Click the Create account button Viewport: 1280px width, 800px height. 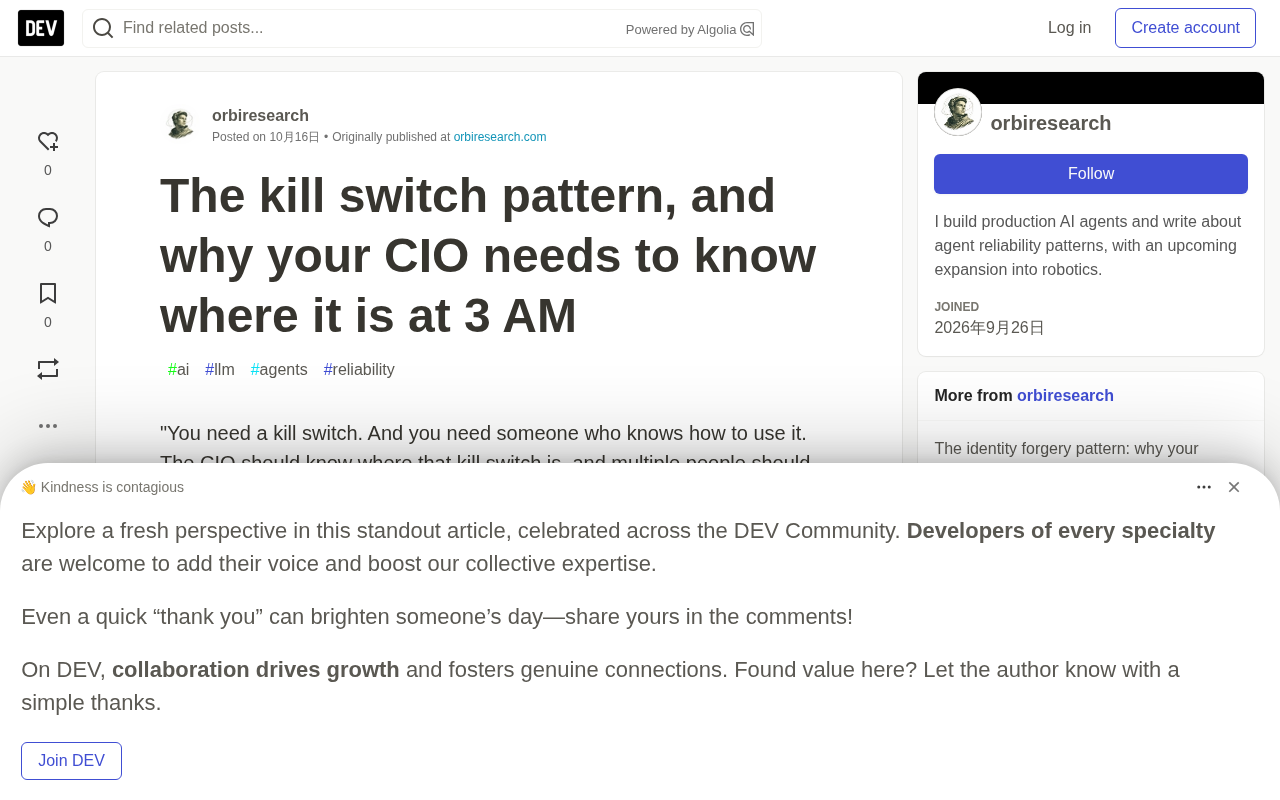click(x=1185, y=28)
